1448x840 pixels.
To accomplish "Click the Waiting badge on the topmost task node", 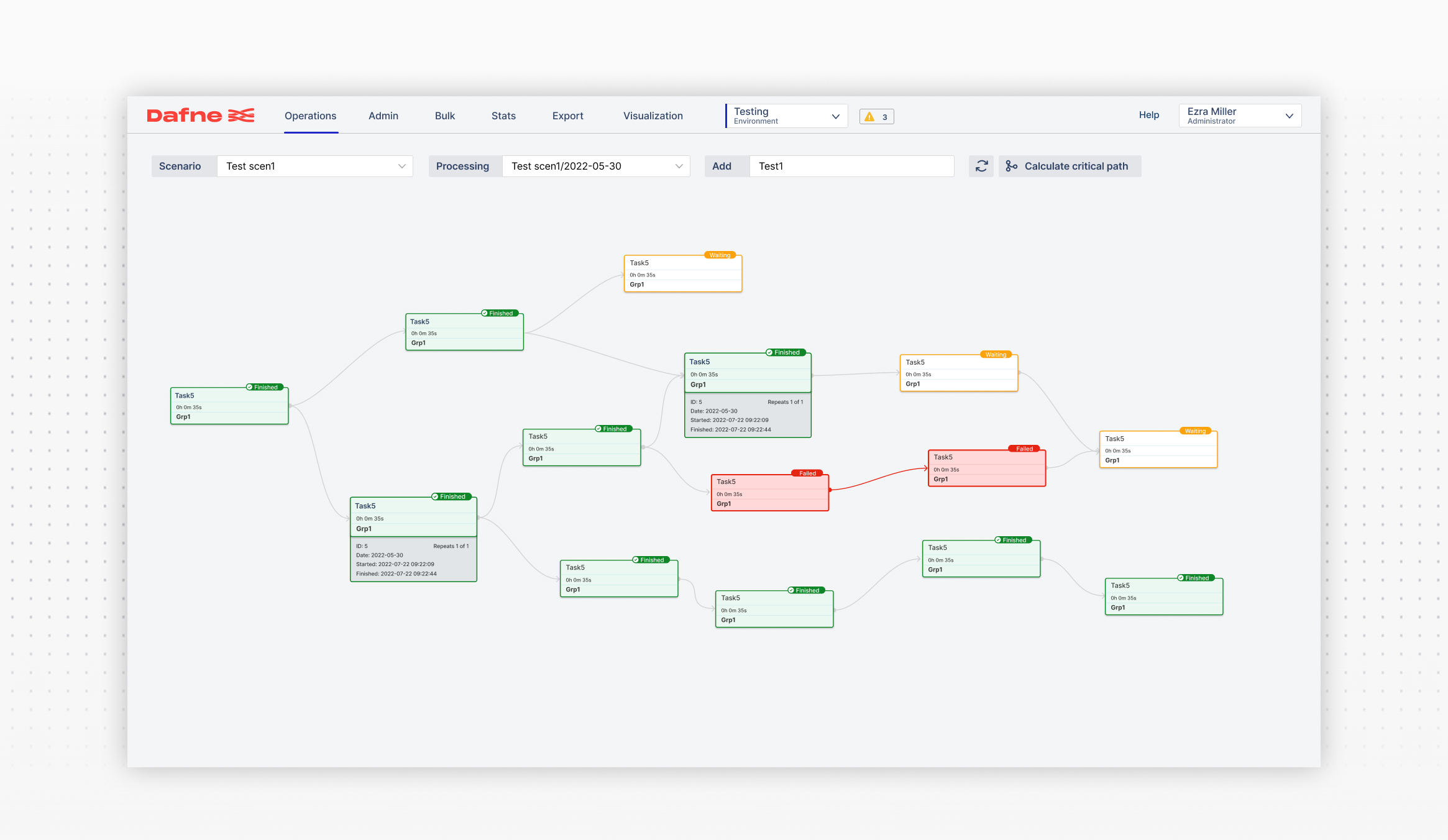I will 720,255.
